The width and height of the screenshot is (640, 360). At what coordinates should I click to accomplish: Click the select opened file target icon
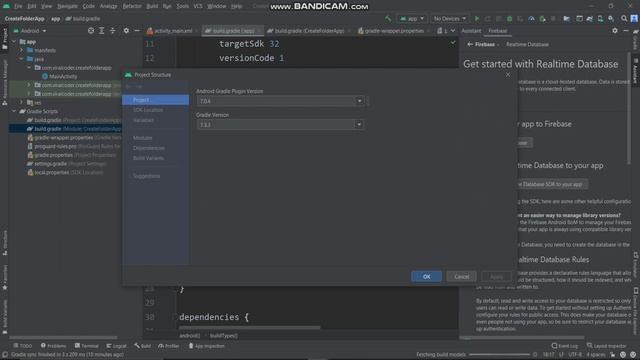pos(91,31)
